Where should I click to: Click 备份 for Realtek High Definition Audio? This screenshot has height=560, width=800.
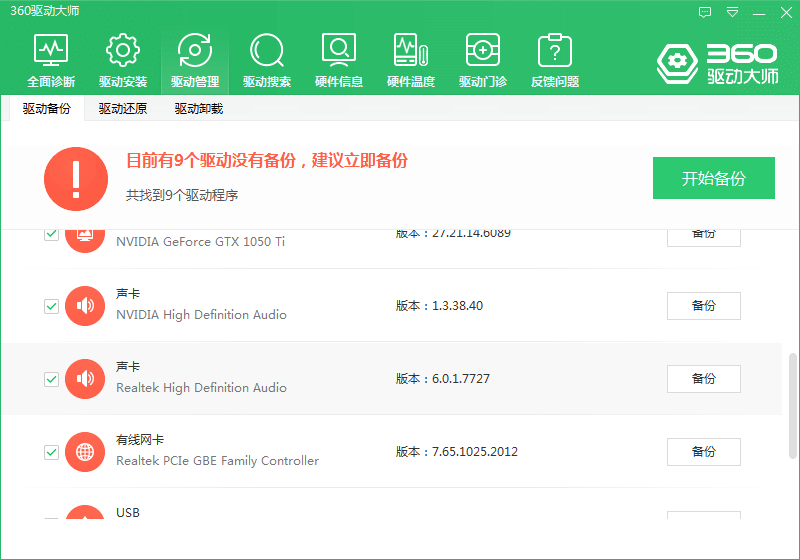[x=704, y=378]
